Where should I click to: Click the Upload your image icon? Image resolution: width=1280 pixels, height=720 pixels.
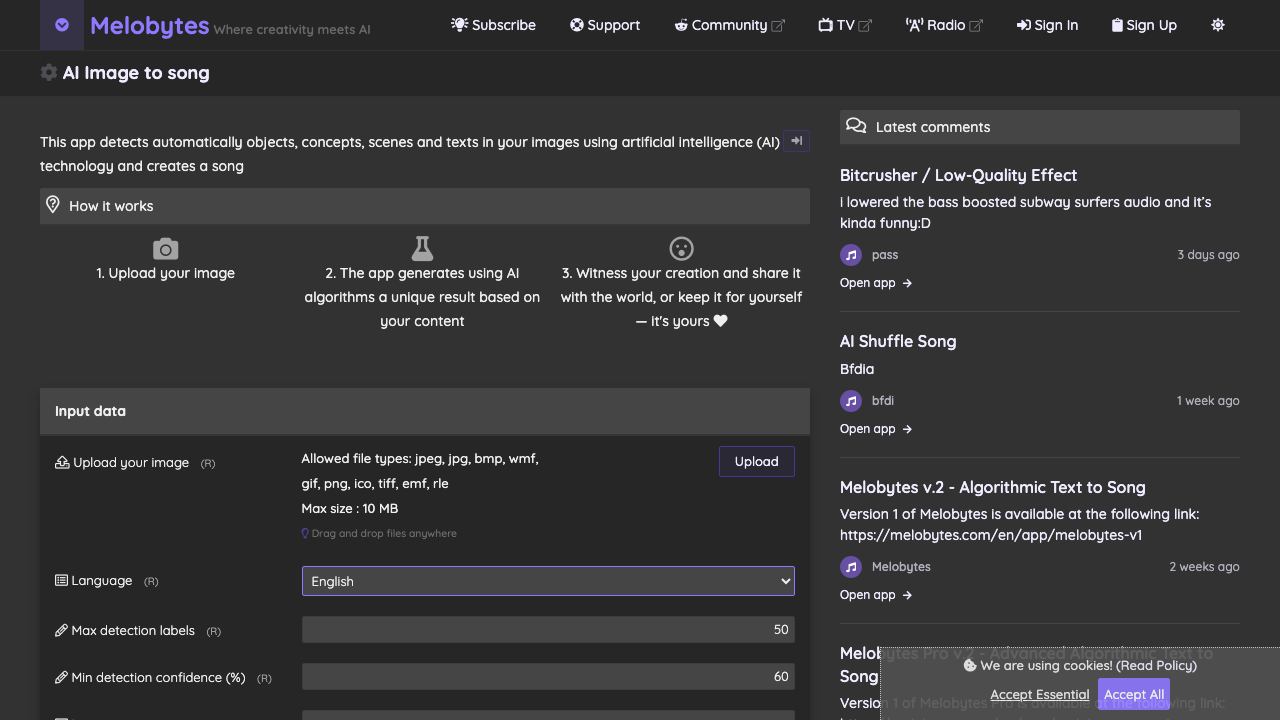coord(62,462)
